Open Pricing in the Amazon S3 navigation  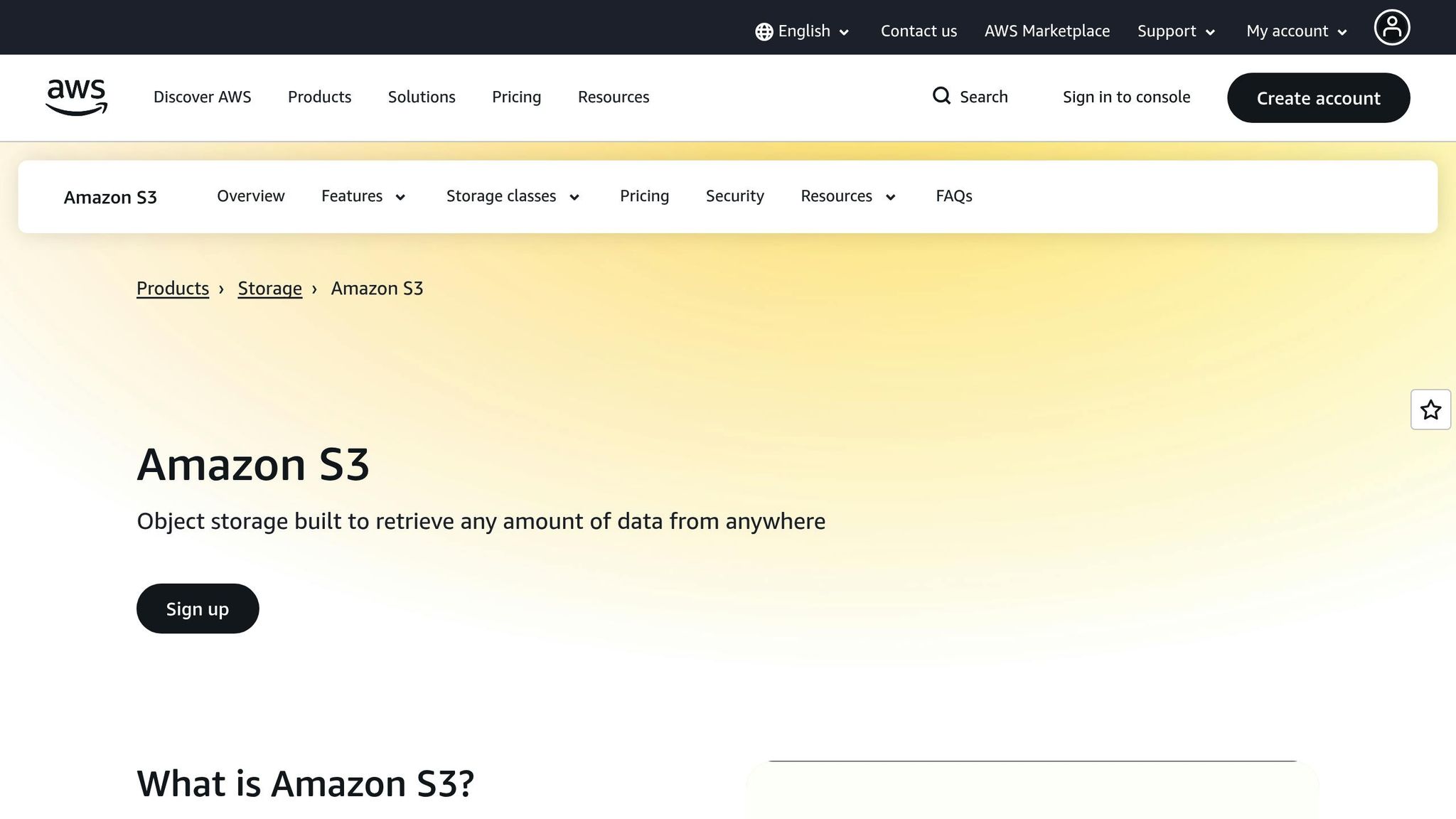pos(644,196)
